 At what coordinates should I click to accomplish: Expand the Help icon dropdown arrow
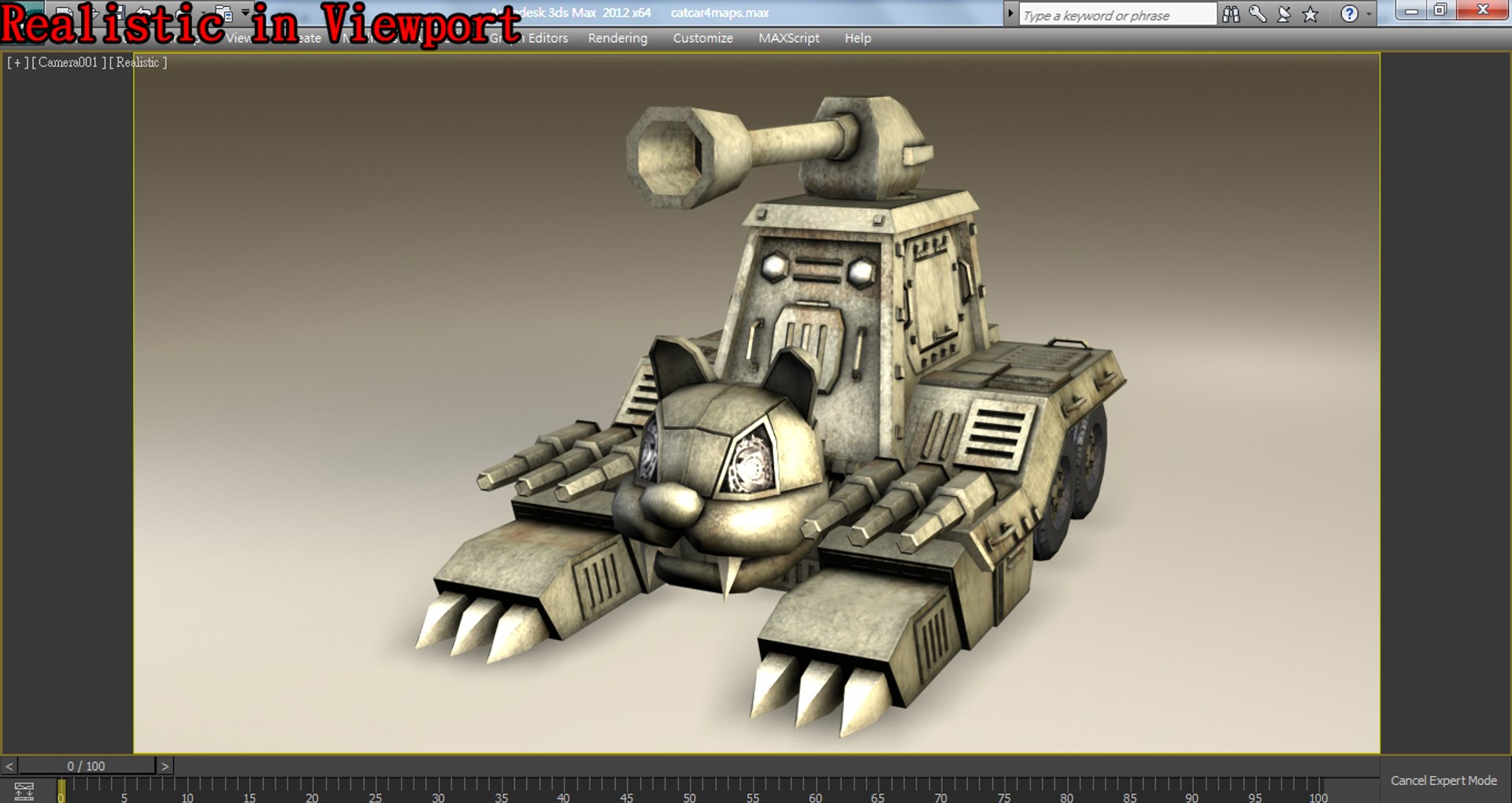click(x=1369, y=14)
